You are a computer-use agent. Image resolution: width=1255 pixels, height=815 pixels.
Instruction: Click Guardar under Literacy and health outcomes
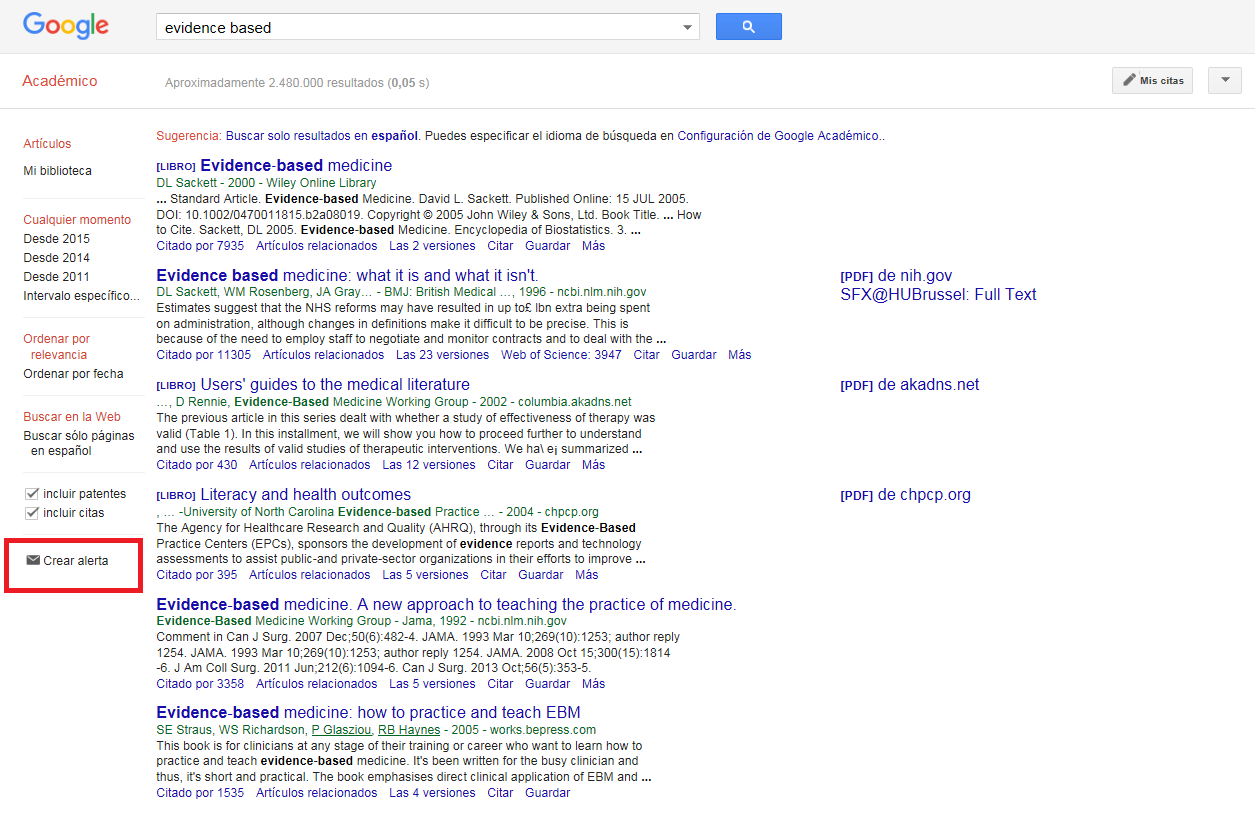coord(541,575)
